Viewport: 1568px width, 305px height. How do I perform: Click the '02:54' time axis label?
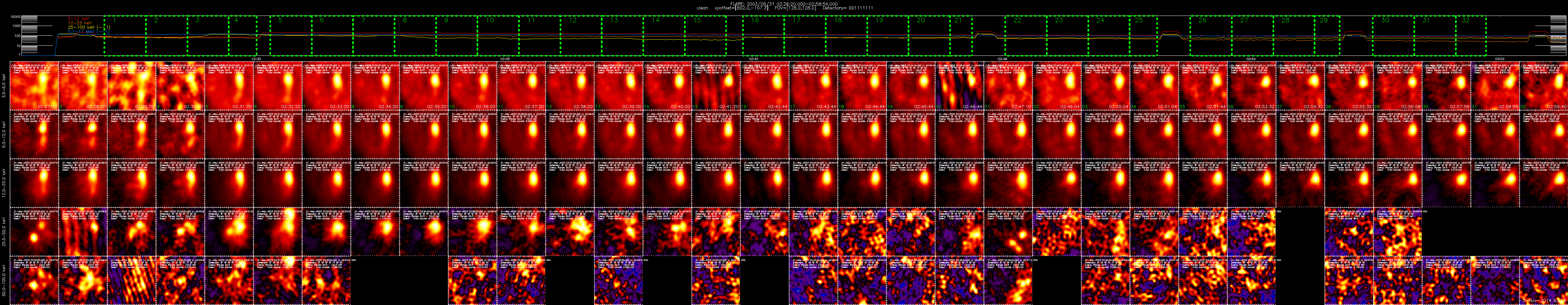click(x=1251, y=58)
